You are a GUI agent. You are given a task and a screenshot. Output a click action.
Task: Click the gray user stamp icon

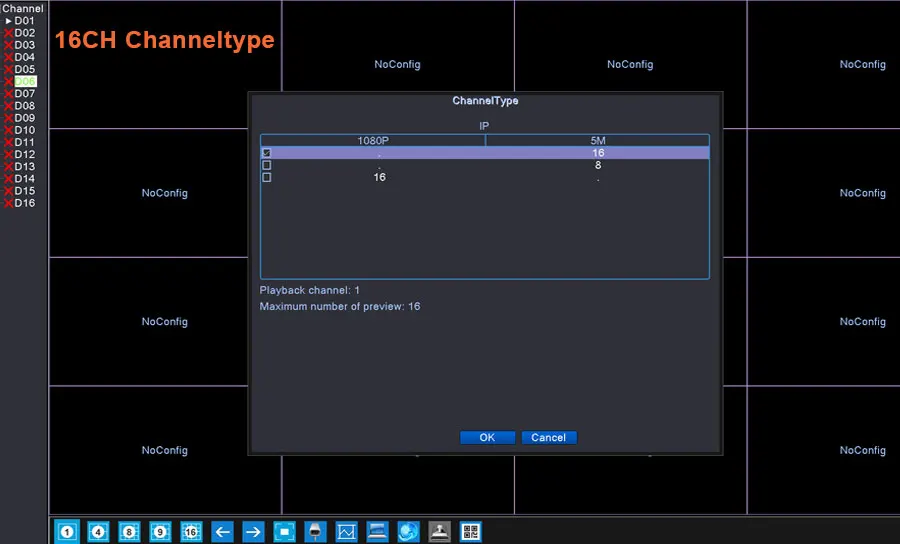[440, 532]
